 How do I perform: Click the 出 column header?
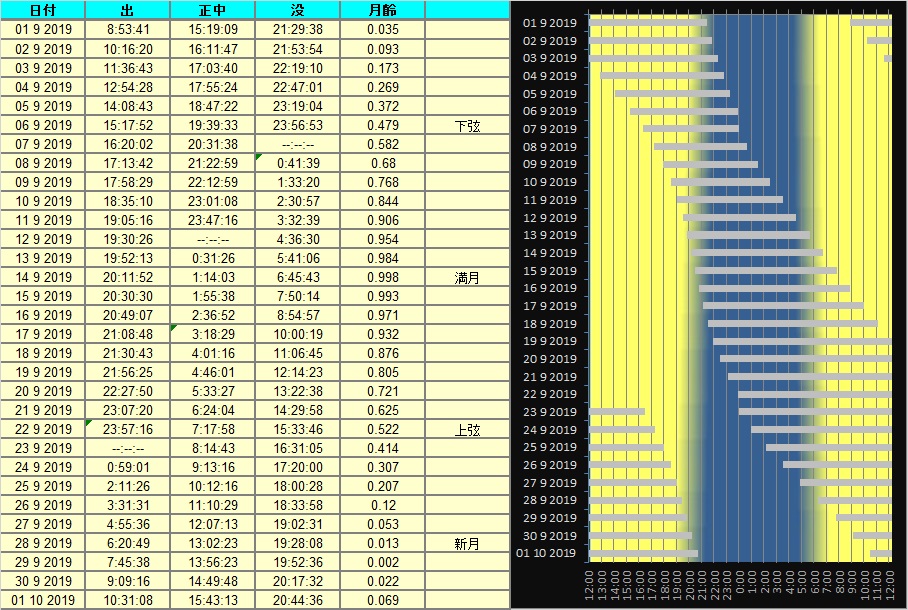pos(128,10)
